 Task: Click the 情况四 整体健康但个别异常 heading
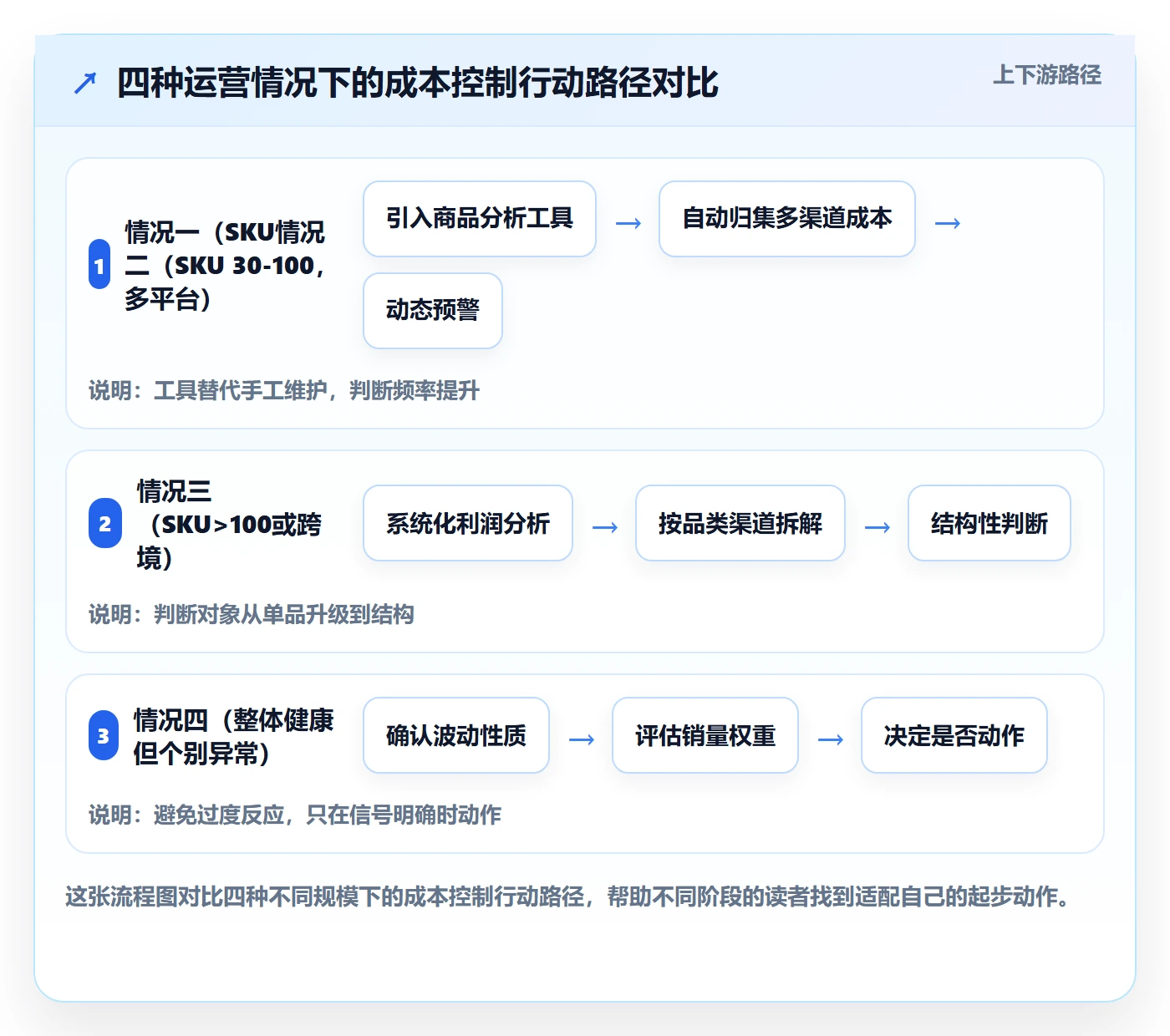pyautogui.click(x=233, y=736)
